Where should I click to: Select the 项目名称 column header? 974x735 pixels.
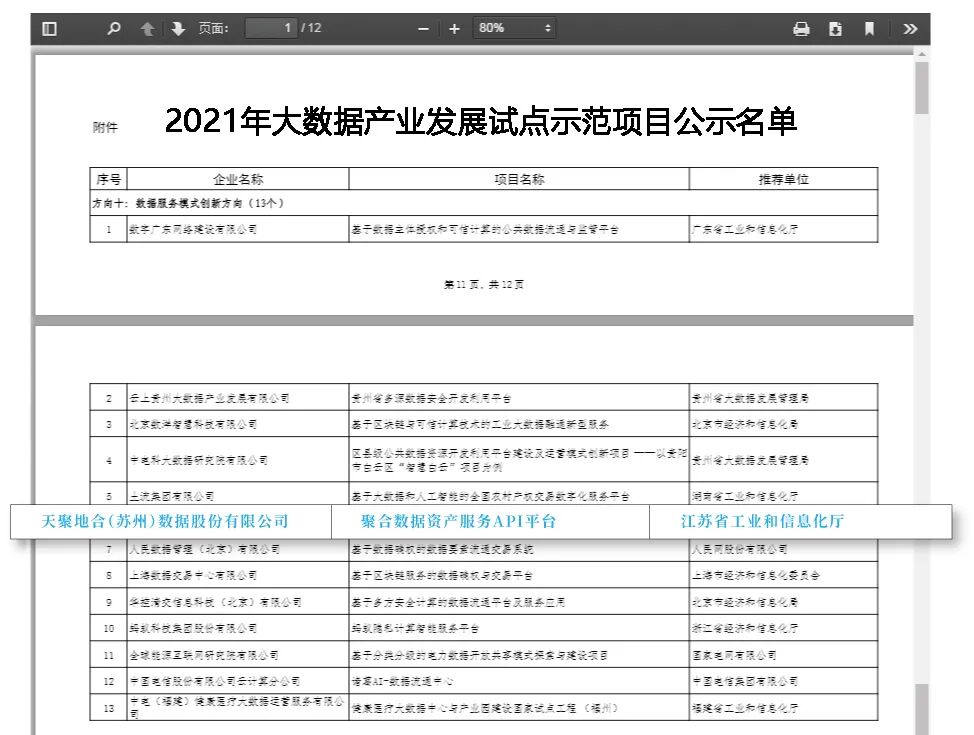518,178
